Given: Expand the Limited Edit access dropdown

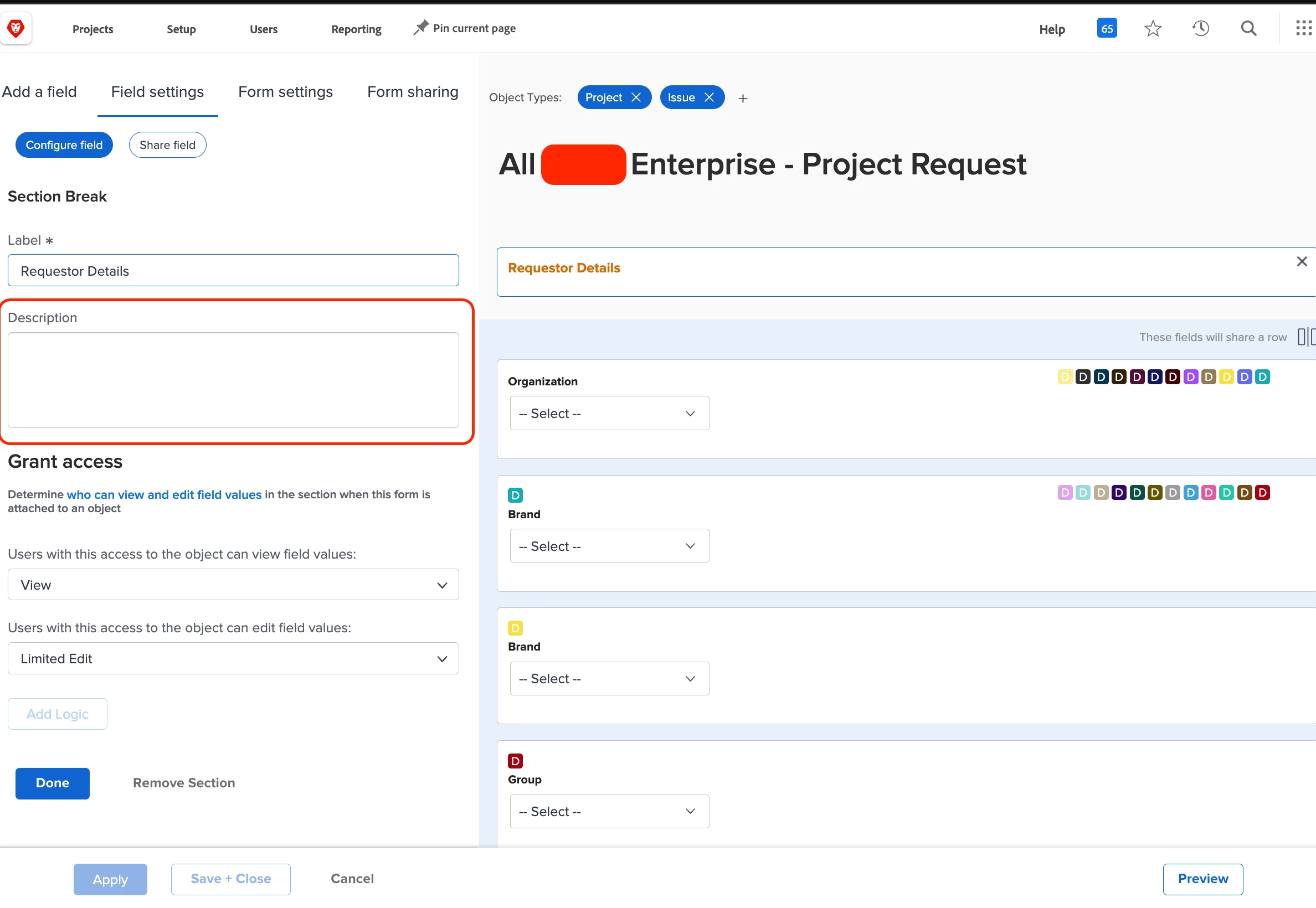Looking at the screenshot, I should pyautogui.click(x=233, y=659).
